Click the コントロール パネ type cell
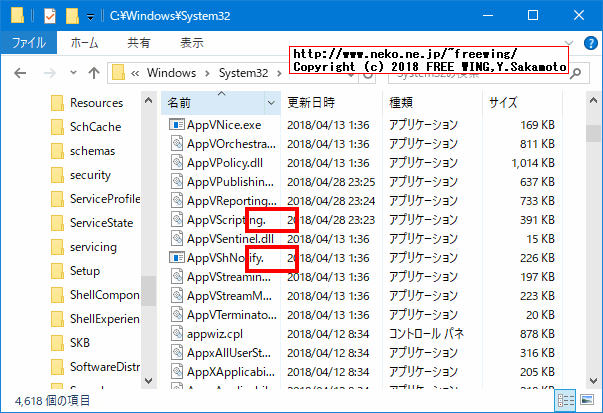 click(426, 334)
